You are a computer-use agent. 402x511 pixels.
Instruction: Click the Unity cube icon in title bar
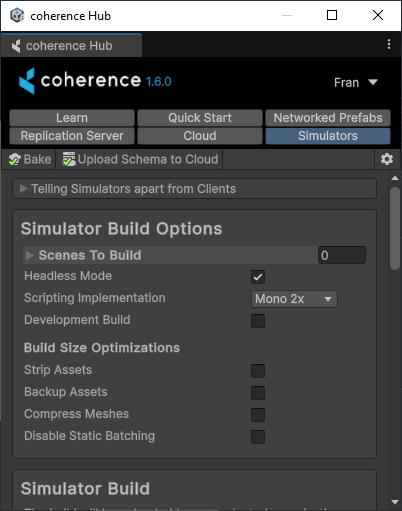pos(17,15)
